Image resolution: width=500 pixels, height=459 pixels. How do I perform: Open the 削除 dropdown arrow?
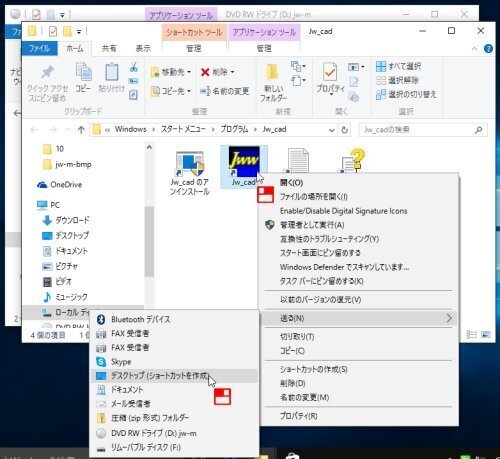tap(232, 72)
